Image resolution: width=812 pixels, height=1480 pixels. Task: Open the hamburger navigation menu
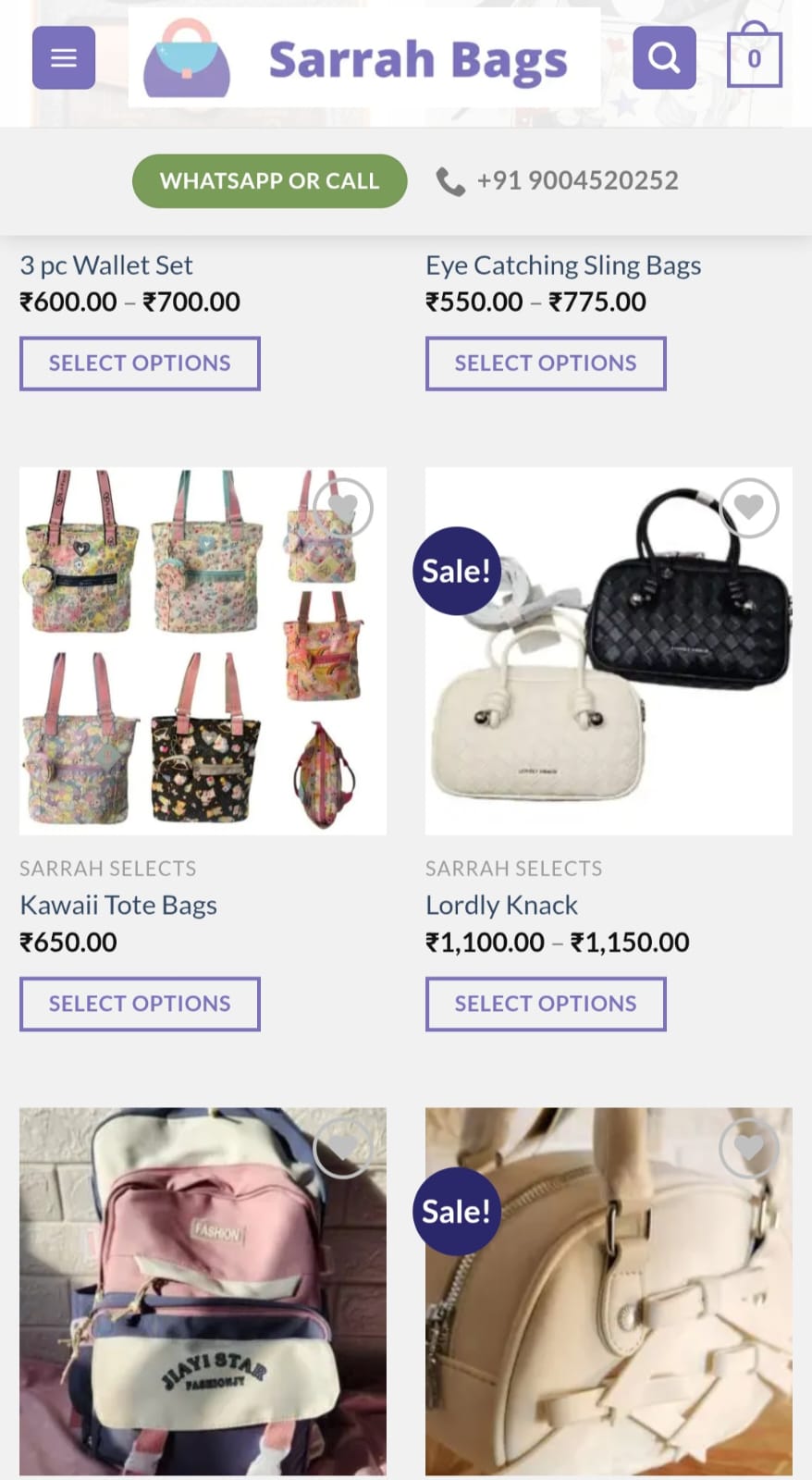click(64, 58)
